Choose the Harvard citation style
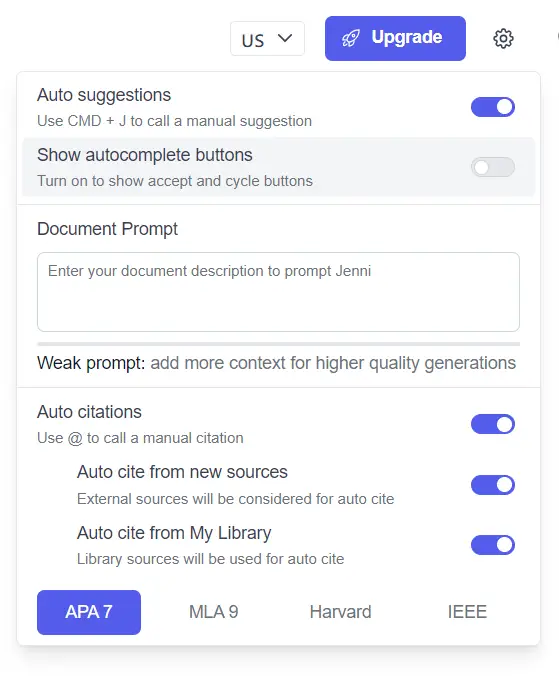 tap(340, 612)
